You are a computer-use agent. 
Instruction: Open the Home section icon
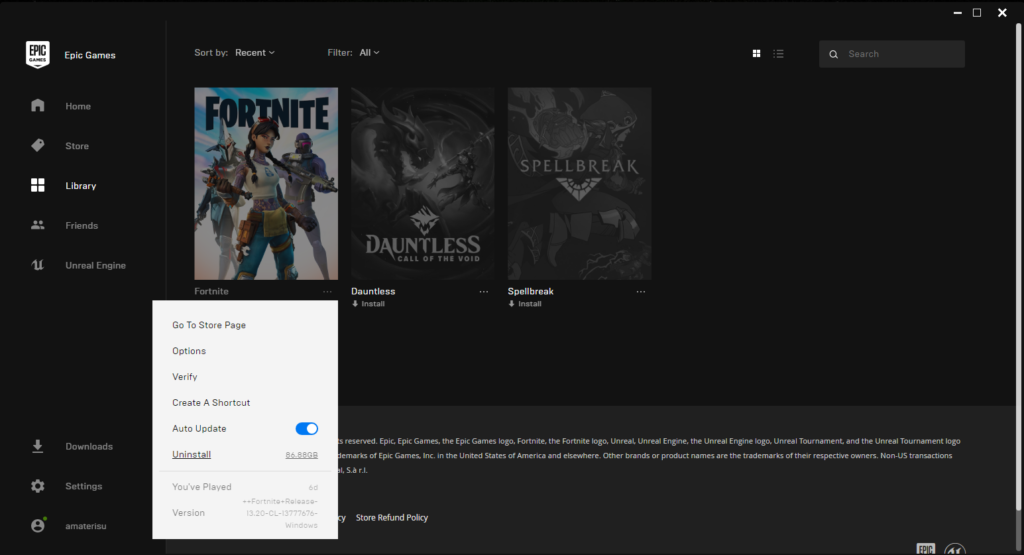[38, 106]
